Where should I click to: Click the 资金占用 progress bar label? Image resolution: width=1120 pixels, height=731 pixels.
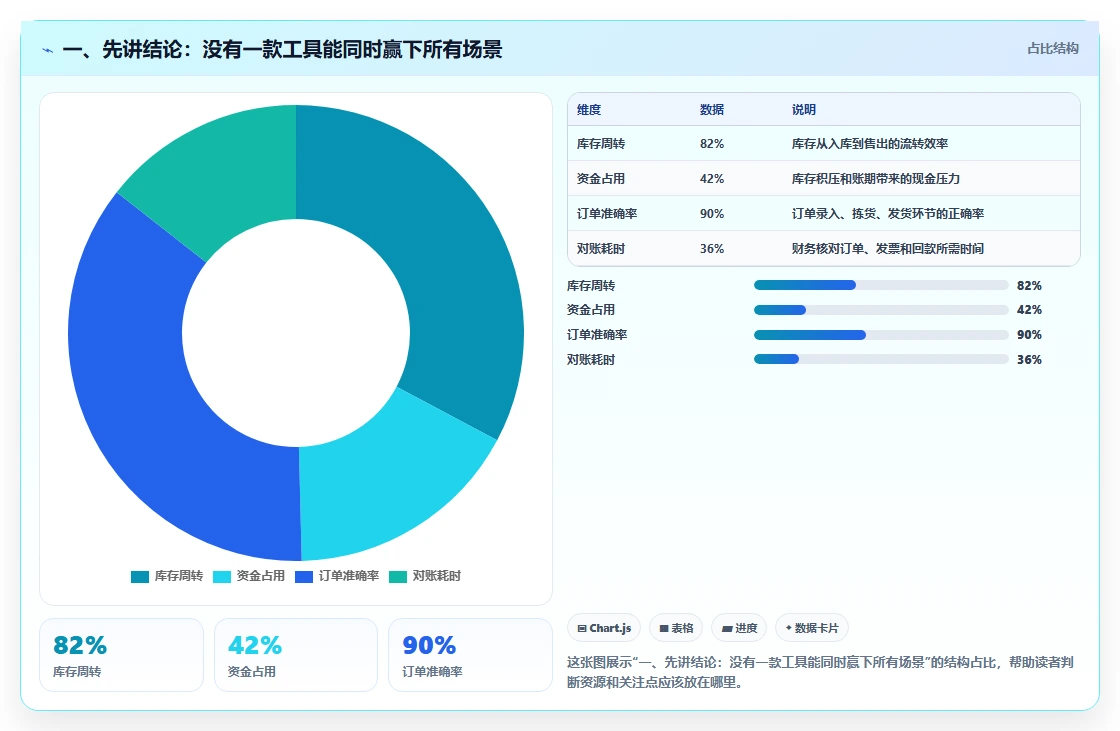point(591,310)
